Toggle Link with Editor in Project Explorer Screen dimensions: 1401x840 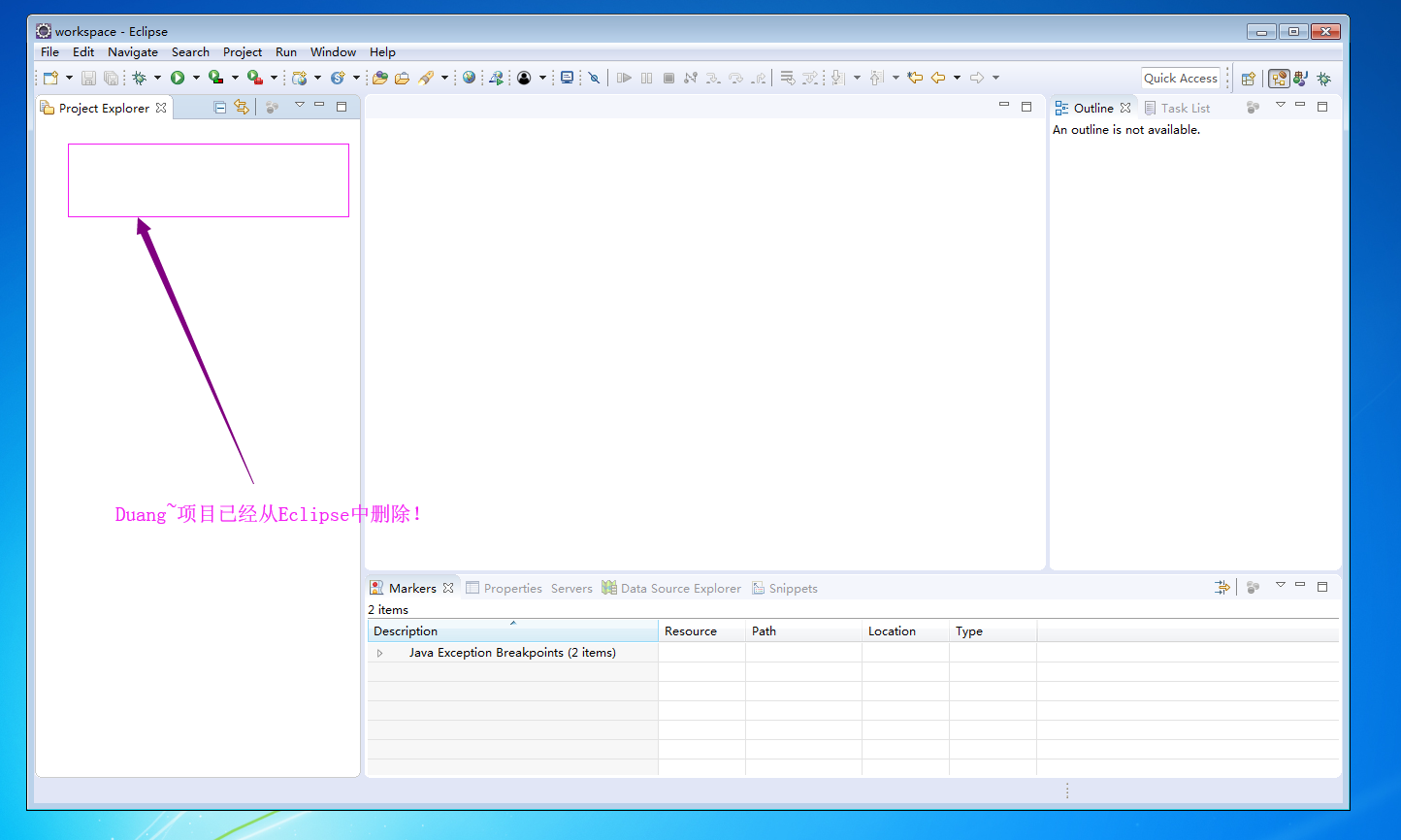coord(242,108)
